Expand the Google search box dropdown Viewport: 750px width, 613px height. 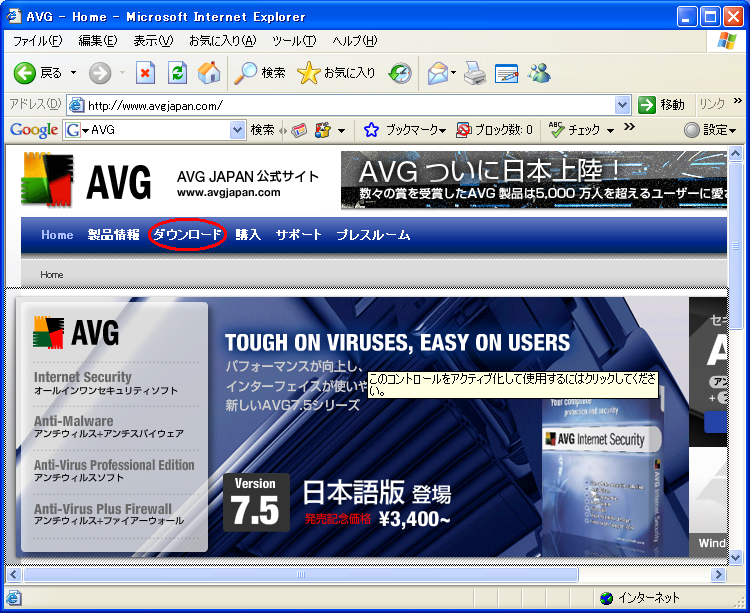click(237, 130)
